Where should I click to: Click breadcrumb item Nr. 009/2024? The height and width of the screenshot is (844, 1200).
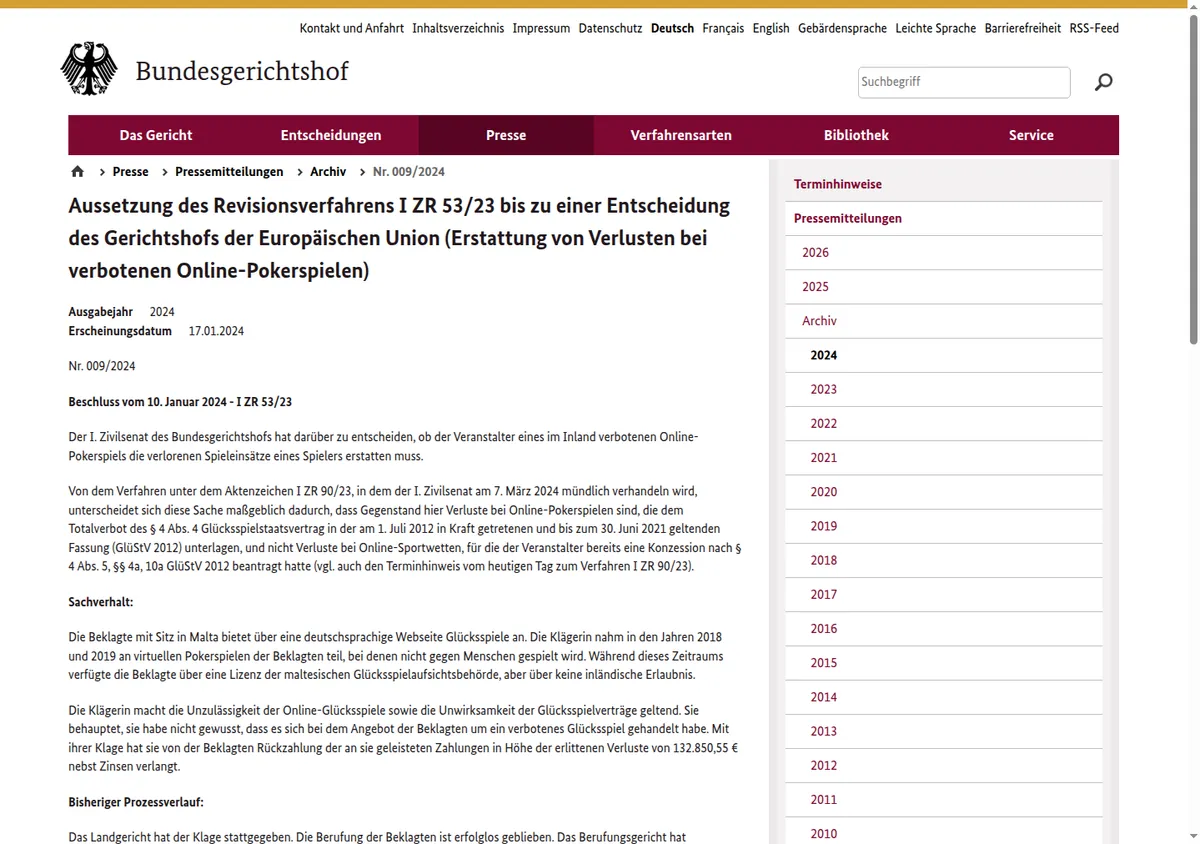[x=409, y=172]
